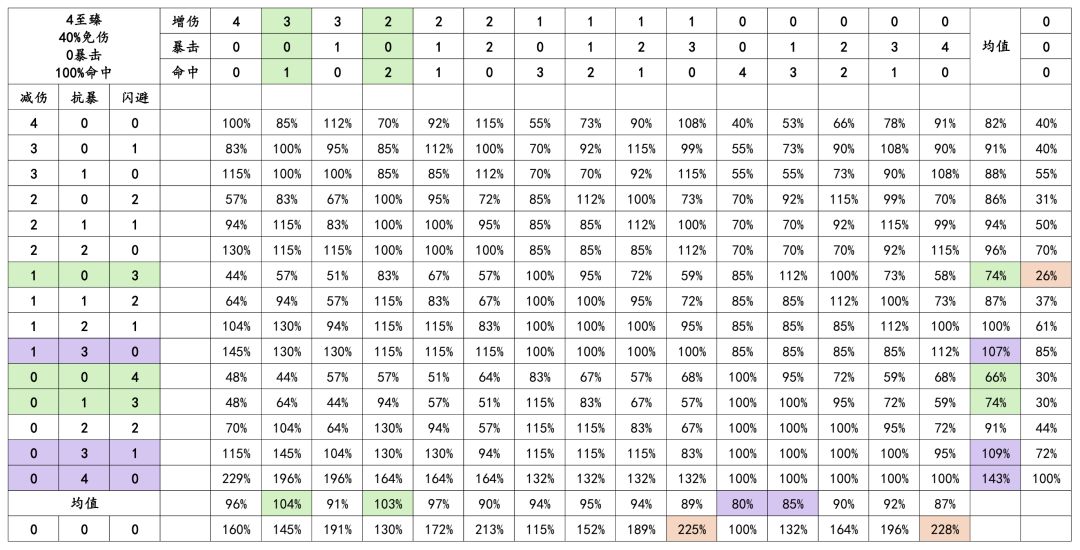1080x550 pixels.
Task: Select the 均值 row label at bottom left
Action: pyautogui.click(x=83, y=503)
